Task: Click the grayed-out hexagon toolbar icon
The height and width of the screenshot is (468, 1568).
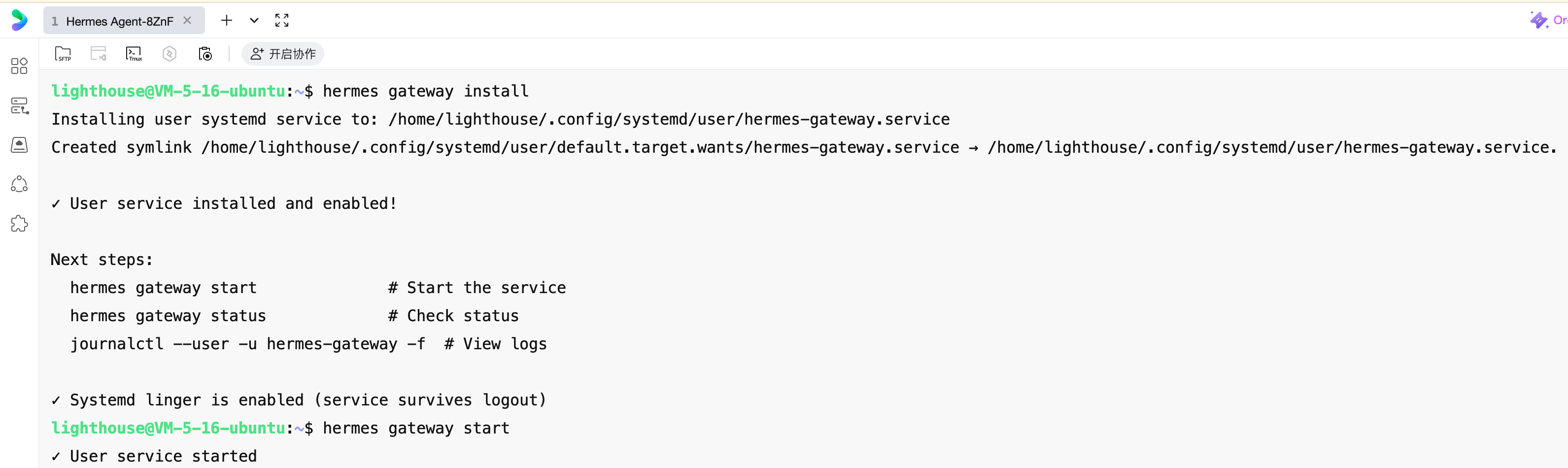Action: point(169,54)
